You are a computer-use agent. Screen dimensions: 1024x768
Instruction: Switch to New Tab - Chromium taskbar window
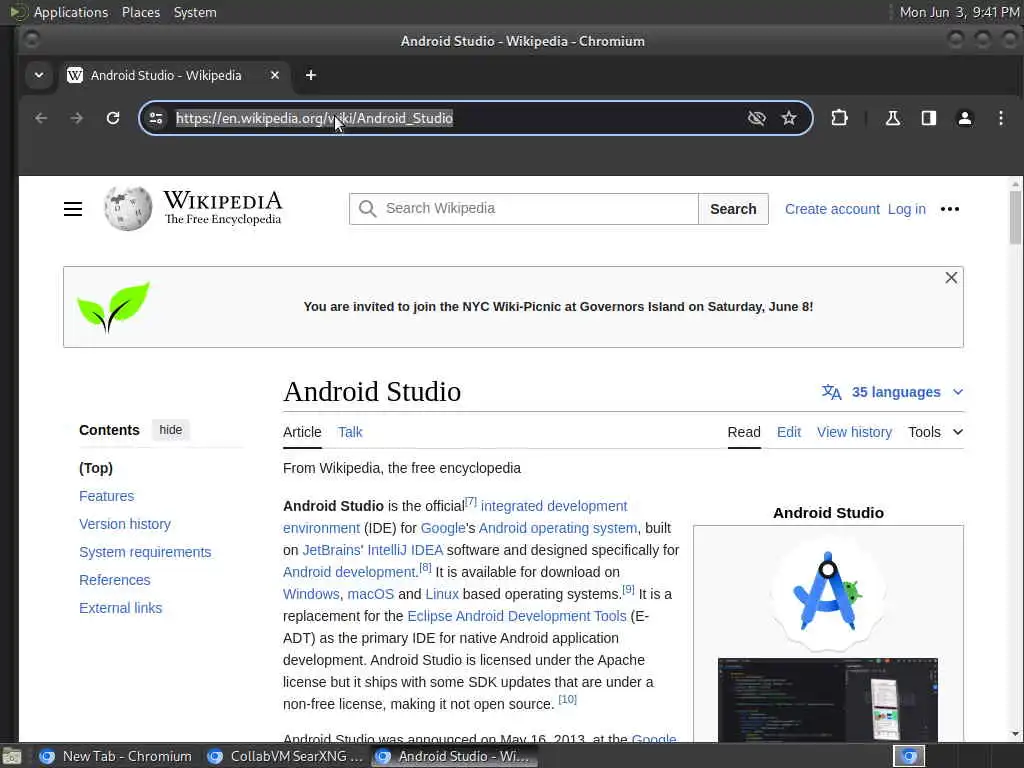[x=116, y=756]
